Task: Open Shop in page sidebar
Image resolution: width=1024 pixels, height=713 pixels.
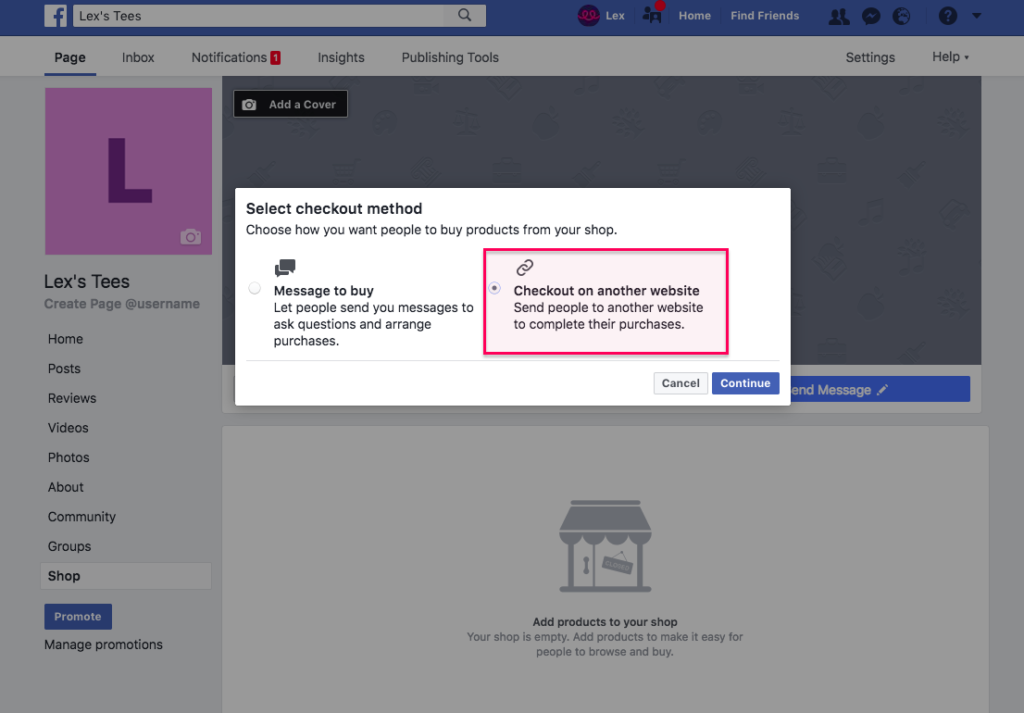Action: 126,576
